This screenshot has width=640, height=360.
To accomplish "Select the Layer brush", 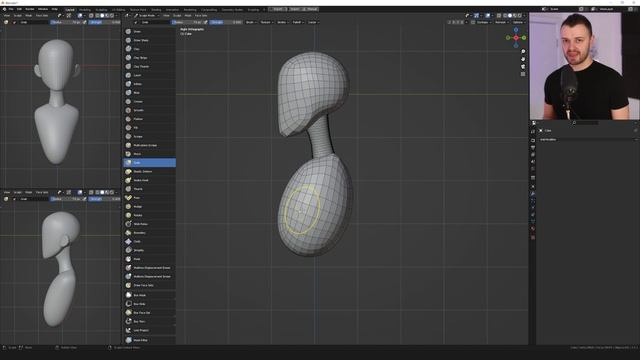I will [x=149, y=75].
